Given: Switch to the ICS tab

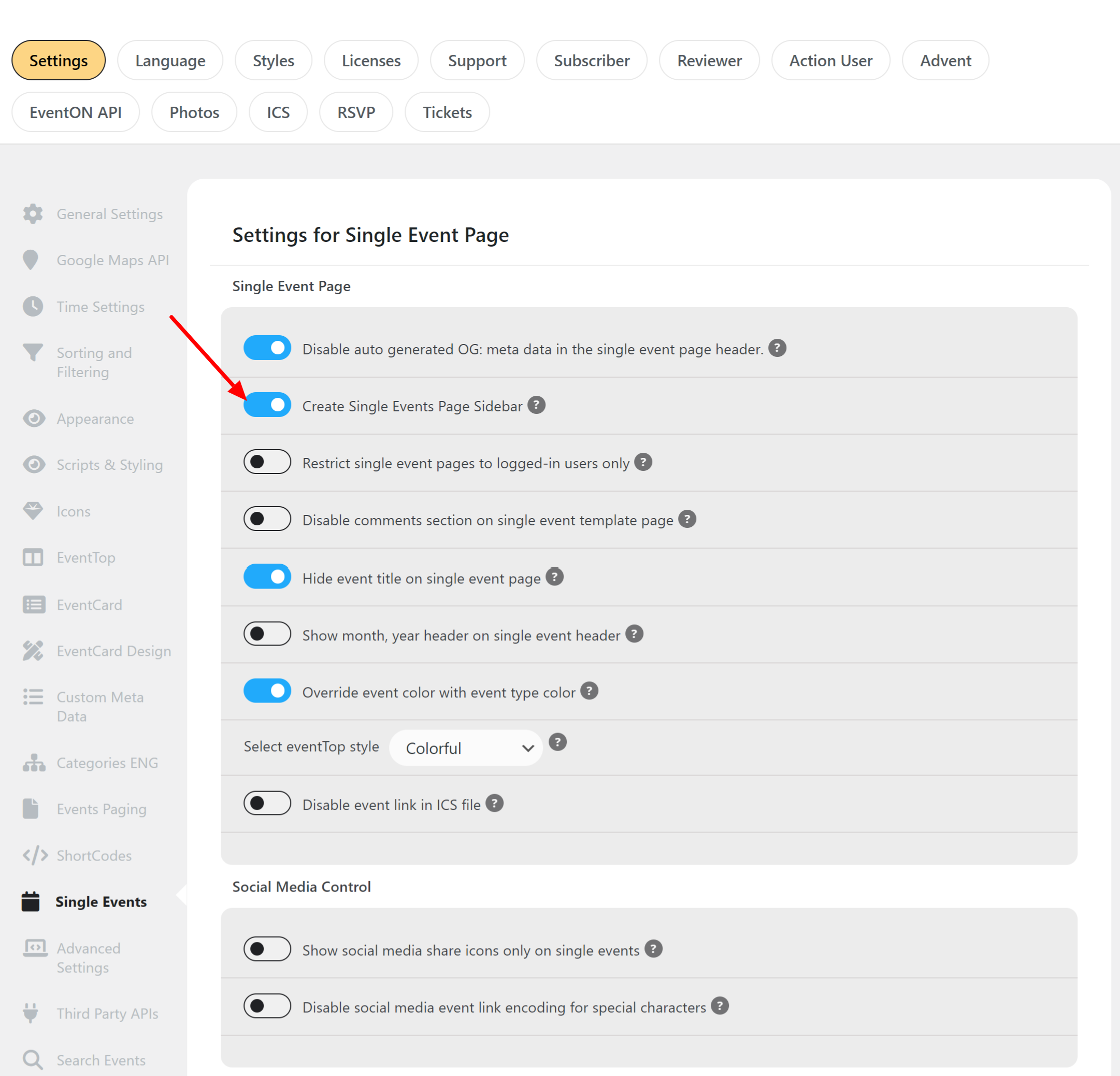Looking at the screenshot, I should click(x=278, y=112).
